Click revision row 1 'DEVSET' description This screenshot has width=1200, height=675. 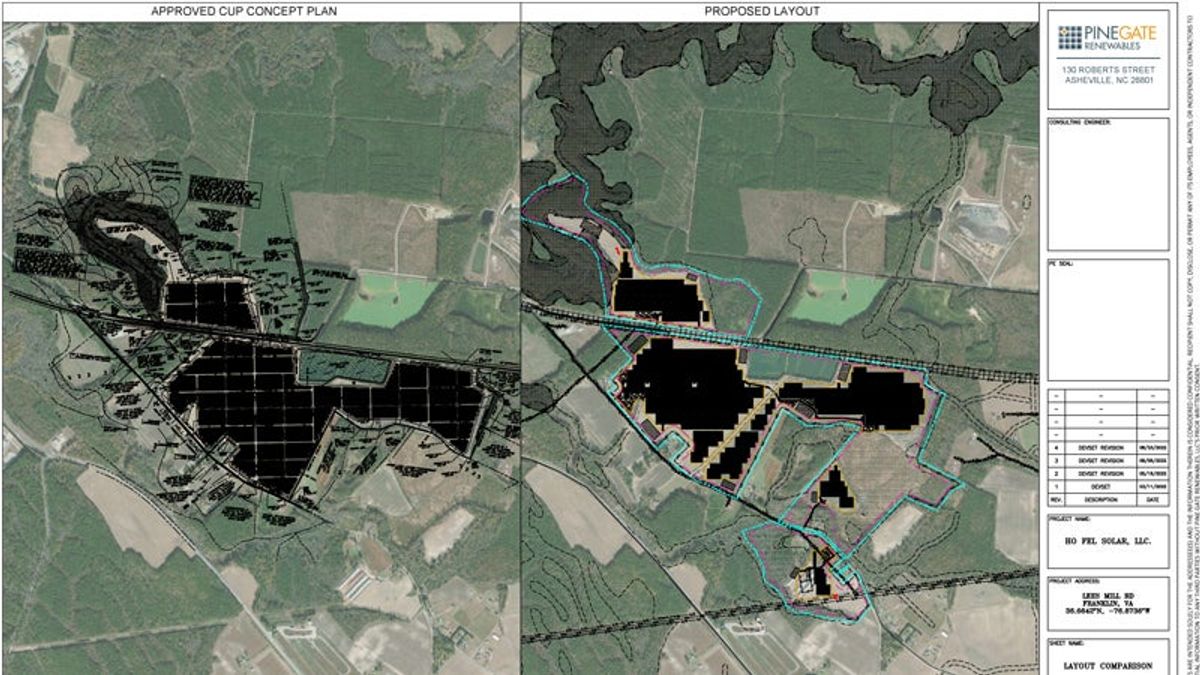pos(1102,488)
